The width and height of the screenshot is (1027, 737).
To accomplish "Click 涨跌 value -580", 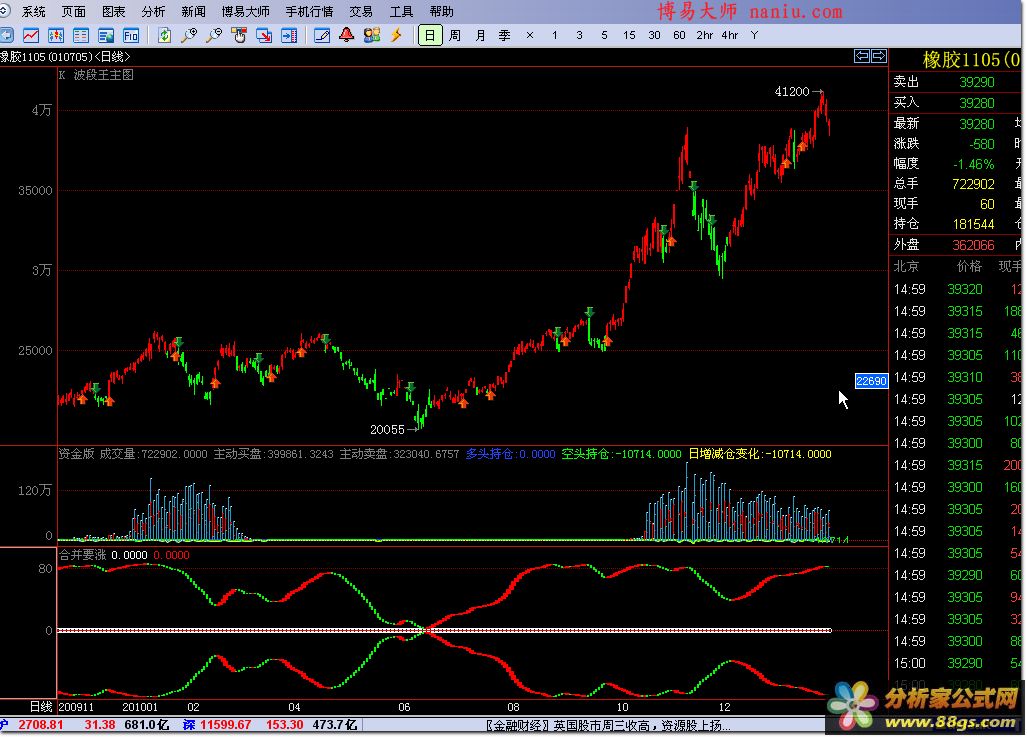I will pyautogui.click(x=982, y=143).
